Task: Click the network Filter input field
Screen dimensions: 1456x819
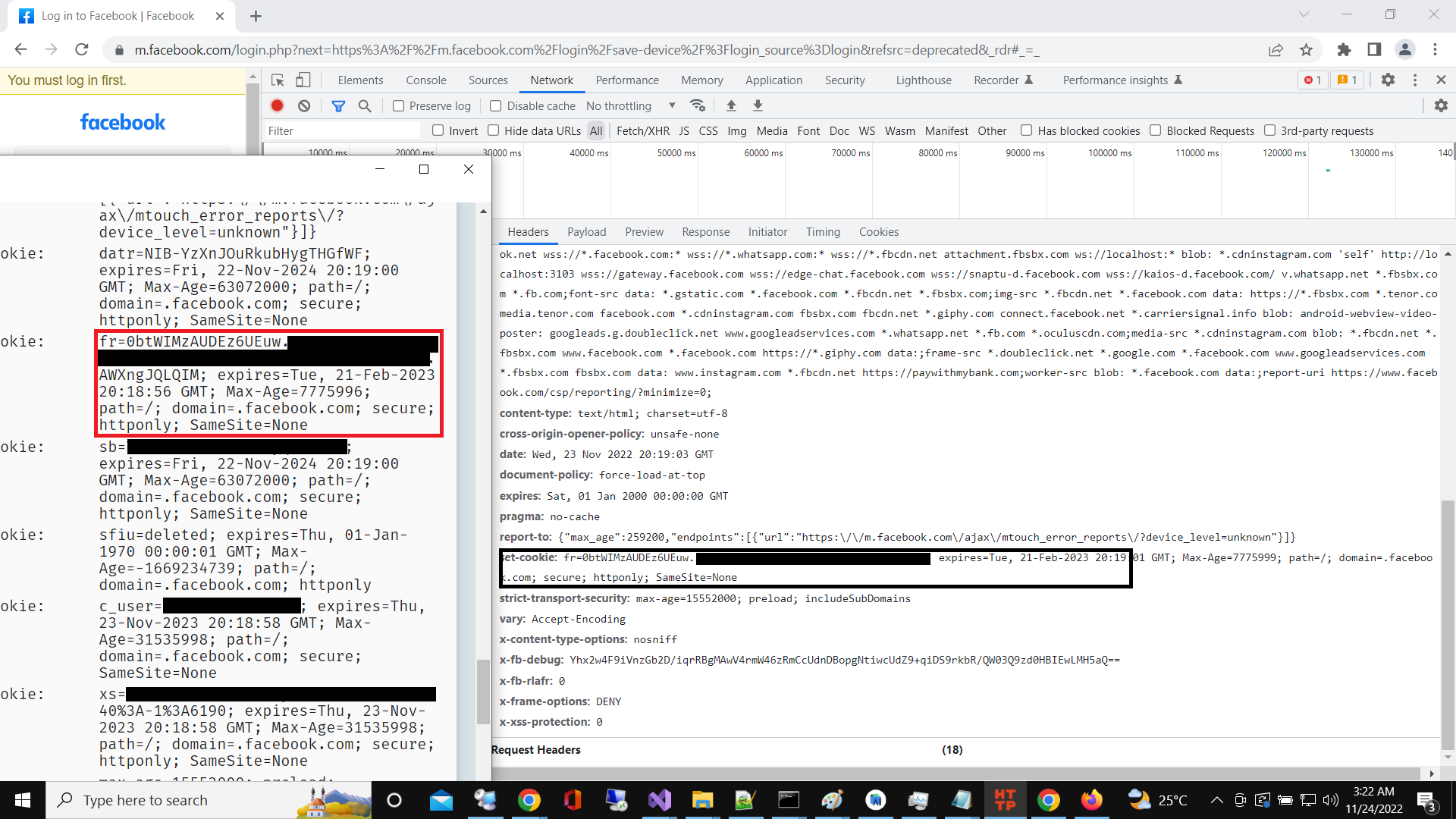Action: 343,130
